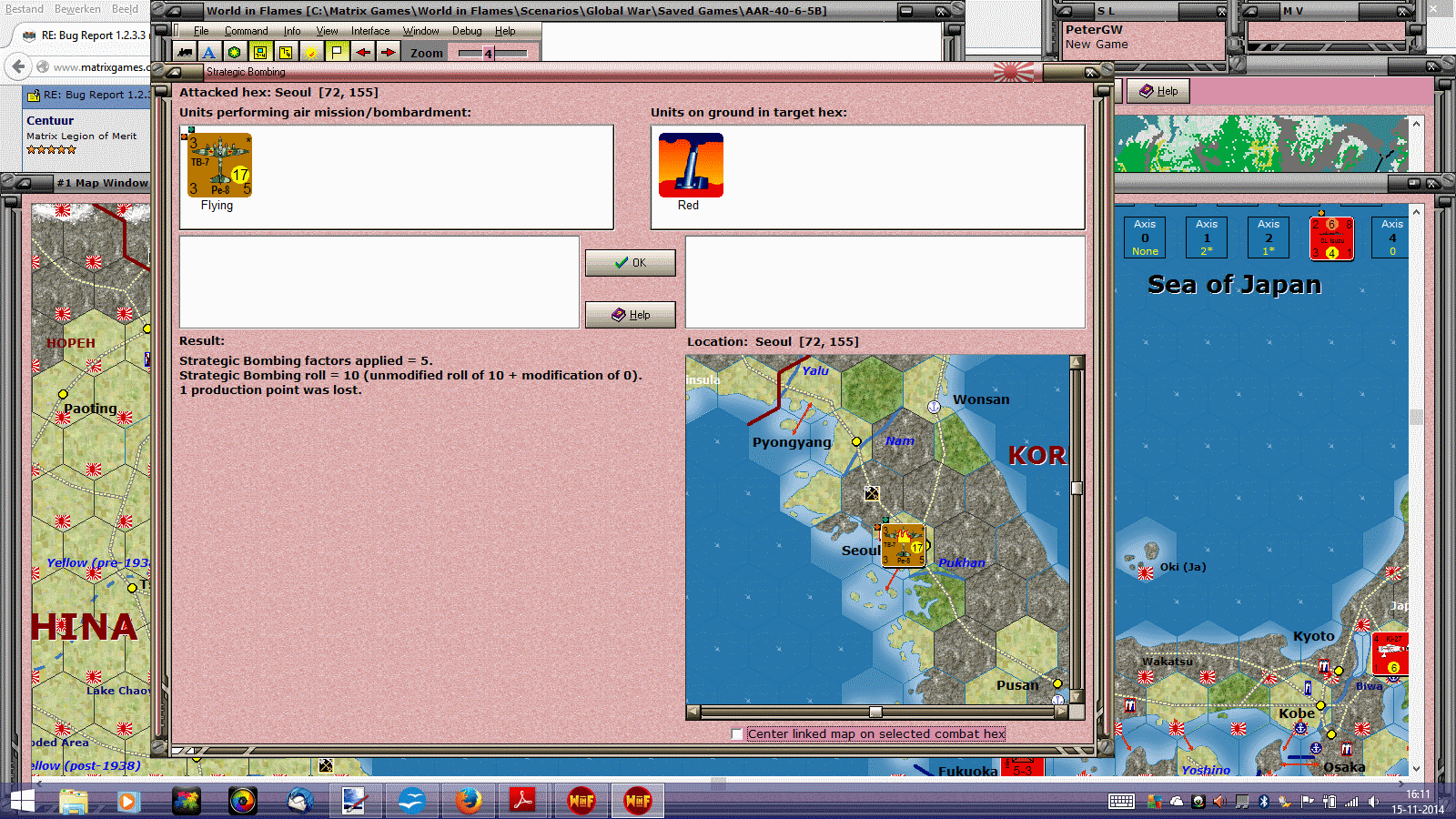Image resolution: width=1456 pixels, height=819 pixels.
Task: Open the Window menu
Action: pos(421,31)
